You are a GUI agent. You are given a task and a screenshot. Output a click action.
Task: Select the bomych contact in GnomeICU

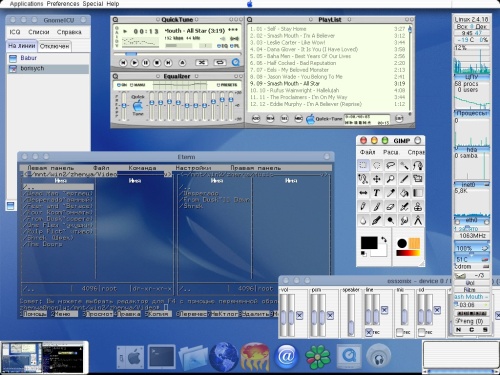point(48,69)
